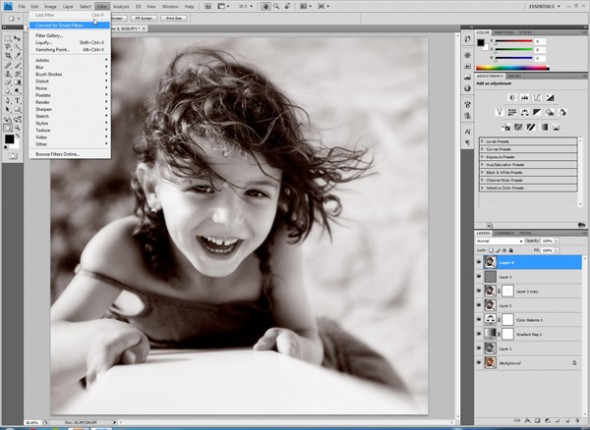
Task: Select the Clone Stamp tool
Action: pyautogui.click(x=8, y=74)
